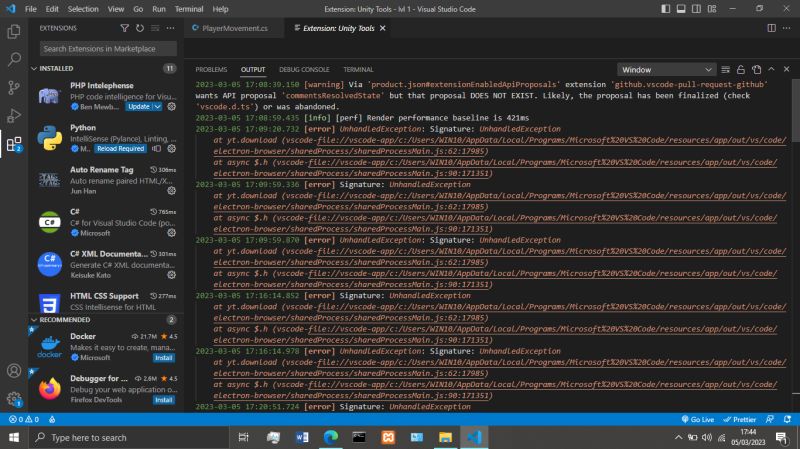Clear the output panel
The image size is (800, 449).
(726, 69)
